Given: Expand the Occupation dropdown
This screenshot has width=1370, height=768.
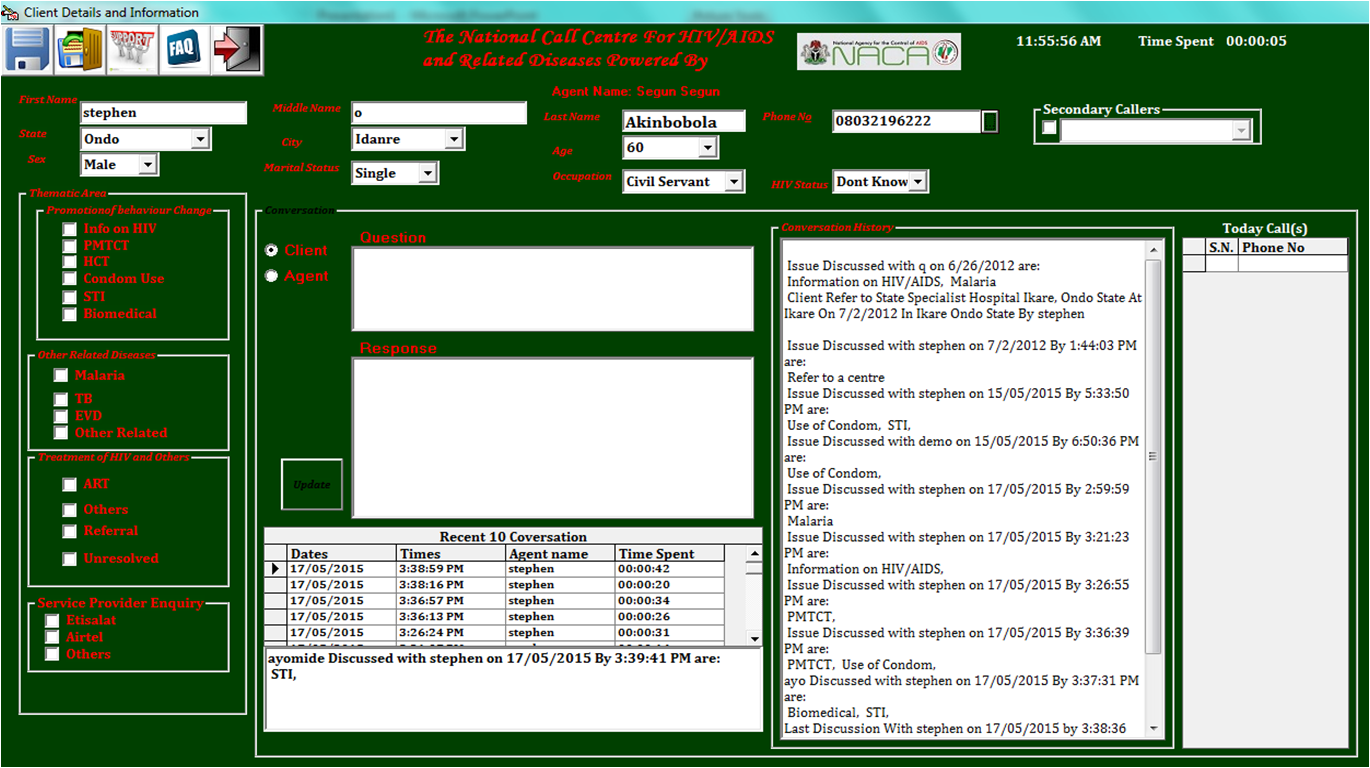Looking at the screenshot, I should pos(734,182).
